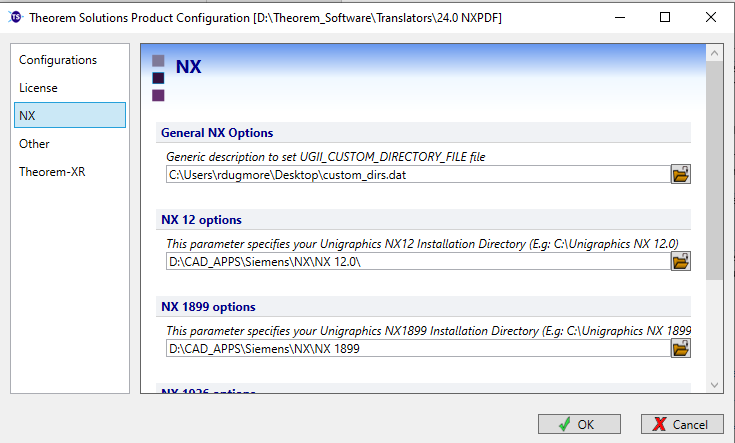
Task: Minimize the Product Configuration window
Action: pos(620,17)
